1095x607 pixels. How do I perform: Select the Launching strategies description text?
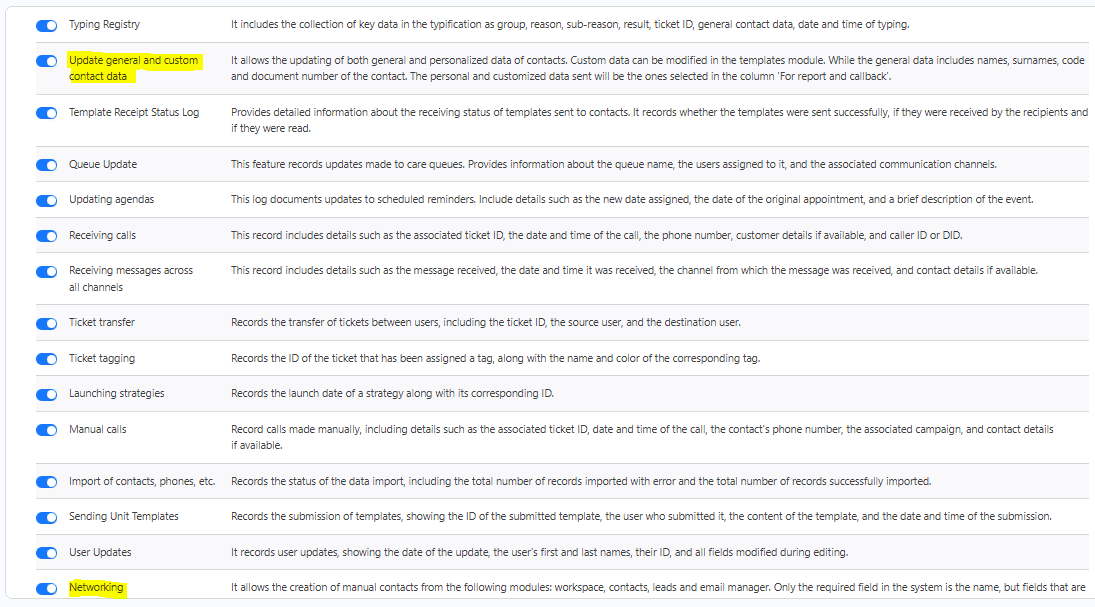(392, 394)
